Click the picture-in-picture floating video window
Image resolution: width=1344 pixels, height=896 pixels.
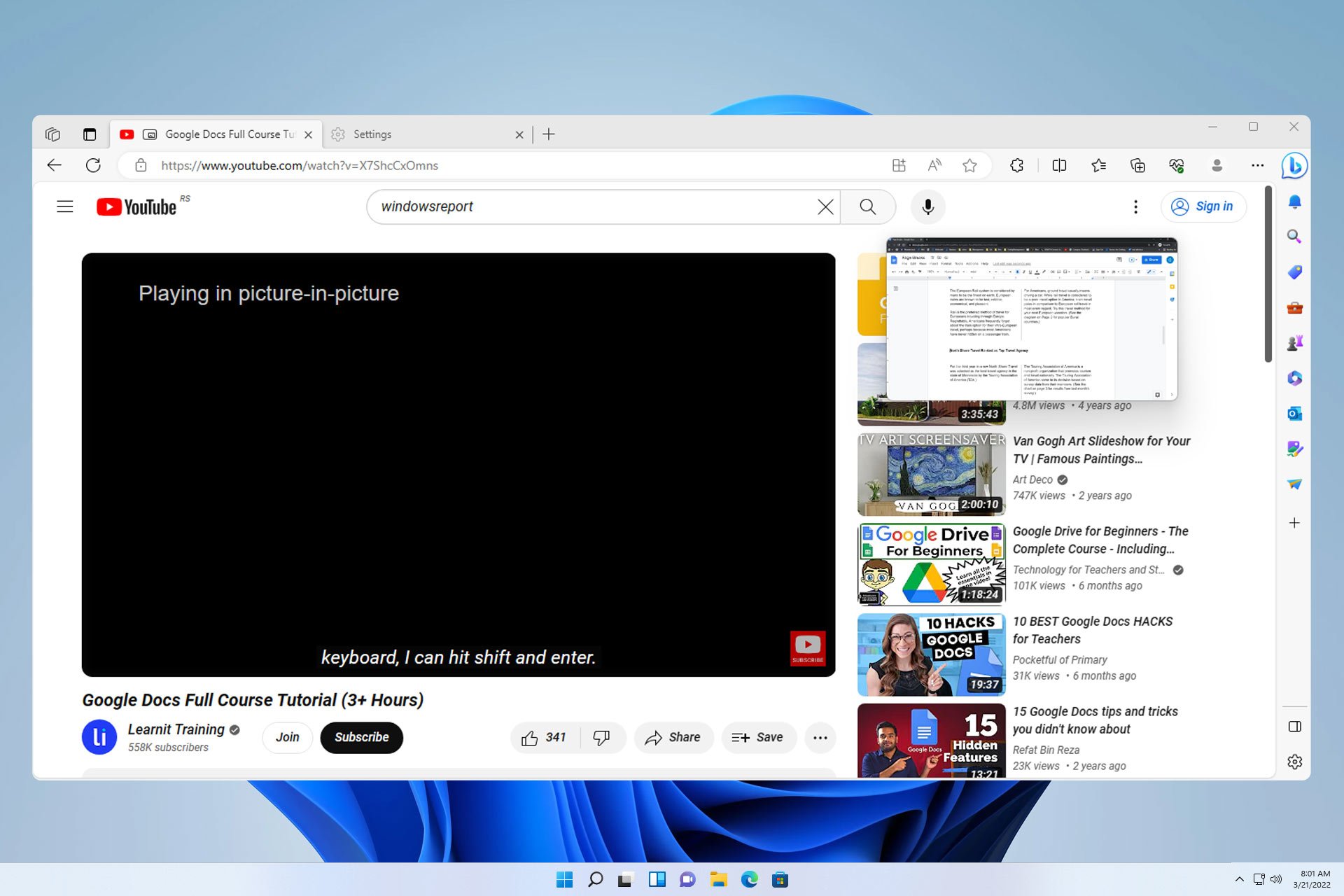point(1032,319)
